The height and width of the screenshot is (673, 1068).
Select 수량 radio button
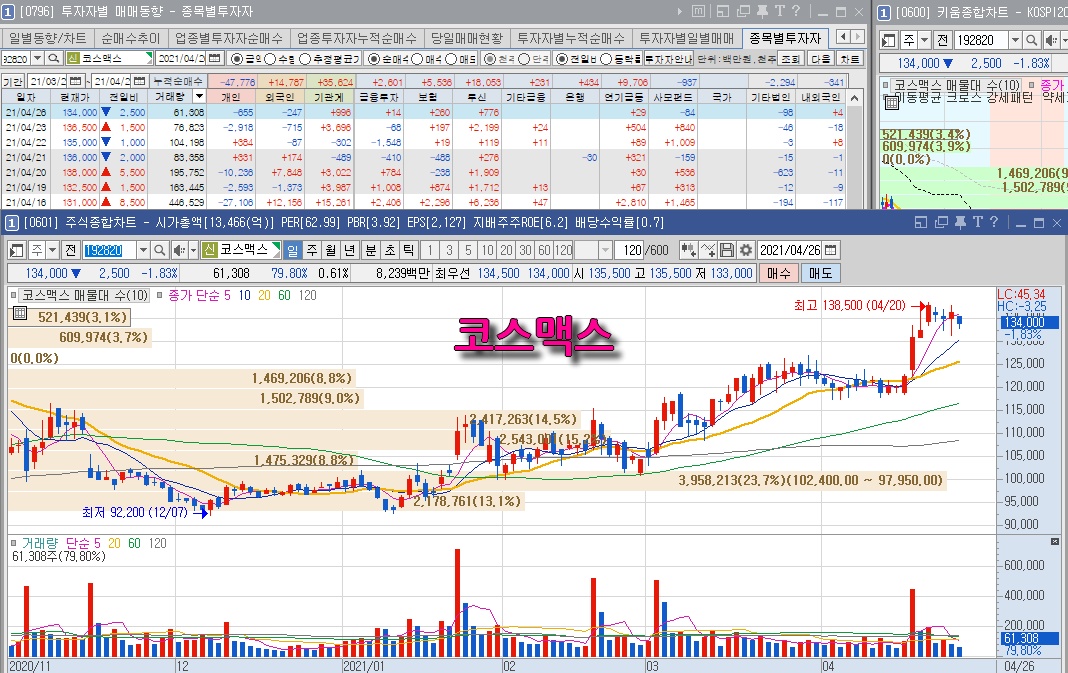pyautogui.click(x=270, y=59)
